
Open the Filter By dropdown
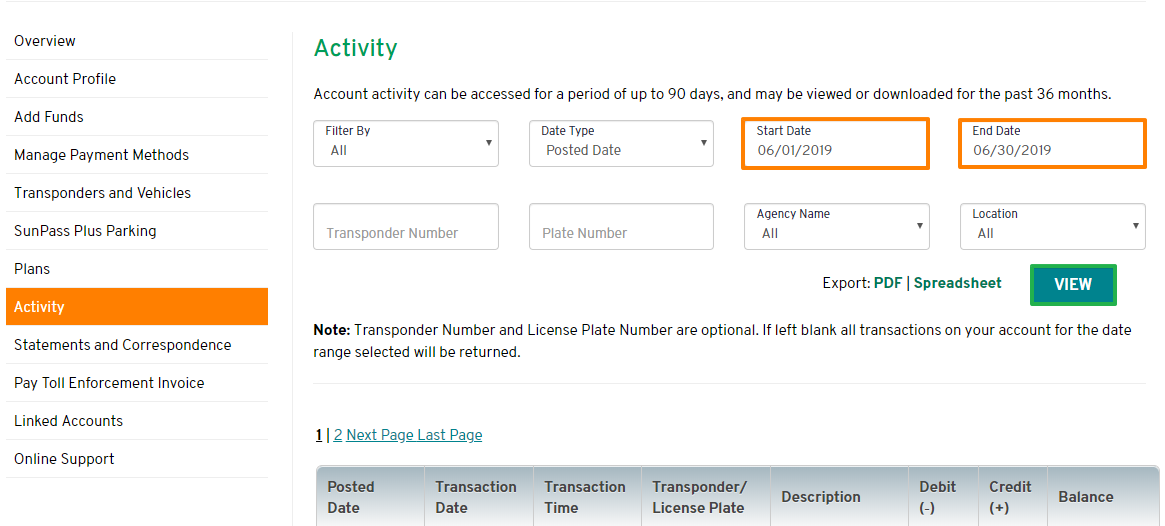coord(406,143)
